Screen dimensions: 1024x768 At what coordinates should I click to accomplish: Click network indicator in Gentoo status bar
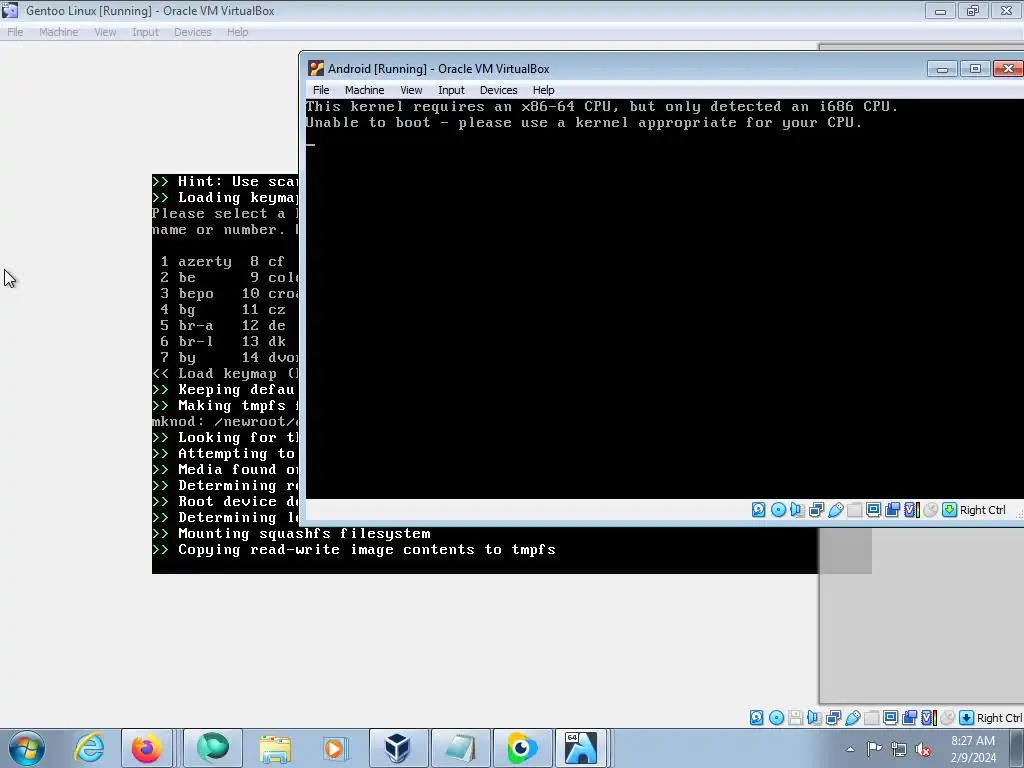pos(833,718)
